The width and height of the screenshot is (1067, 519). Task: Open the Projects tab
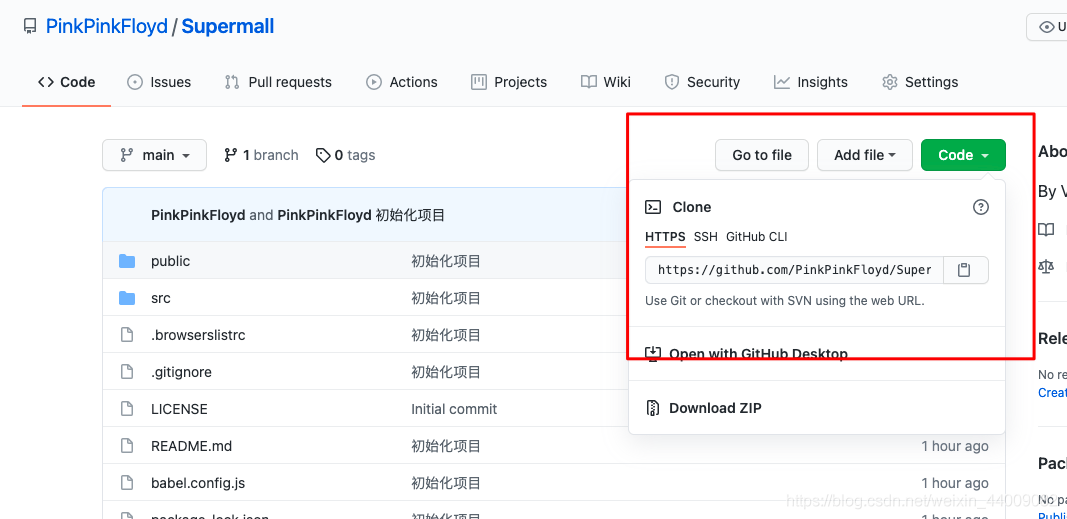coord(509,82)
